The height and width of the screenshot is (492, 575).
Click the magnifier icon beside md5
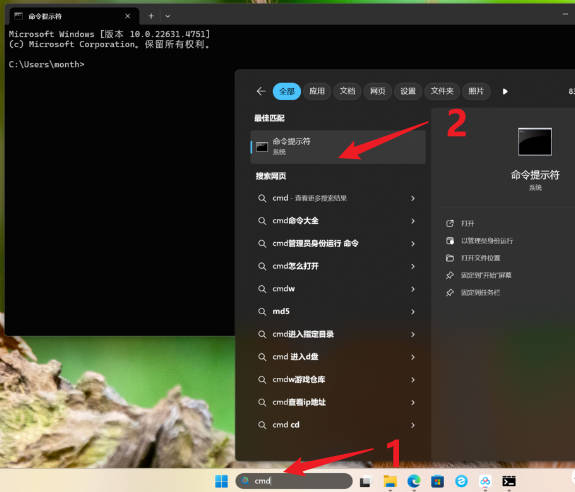tap(262, 312)
